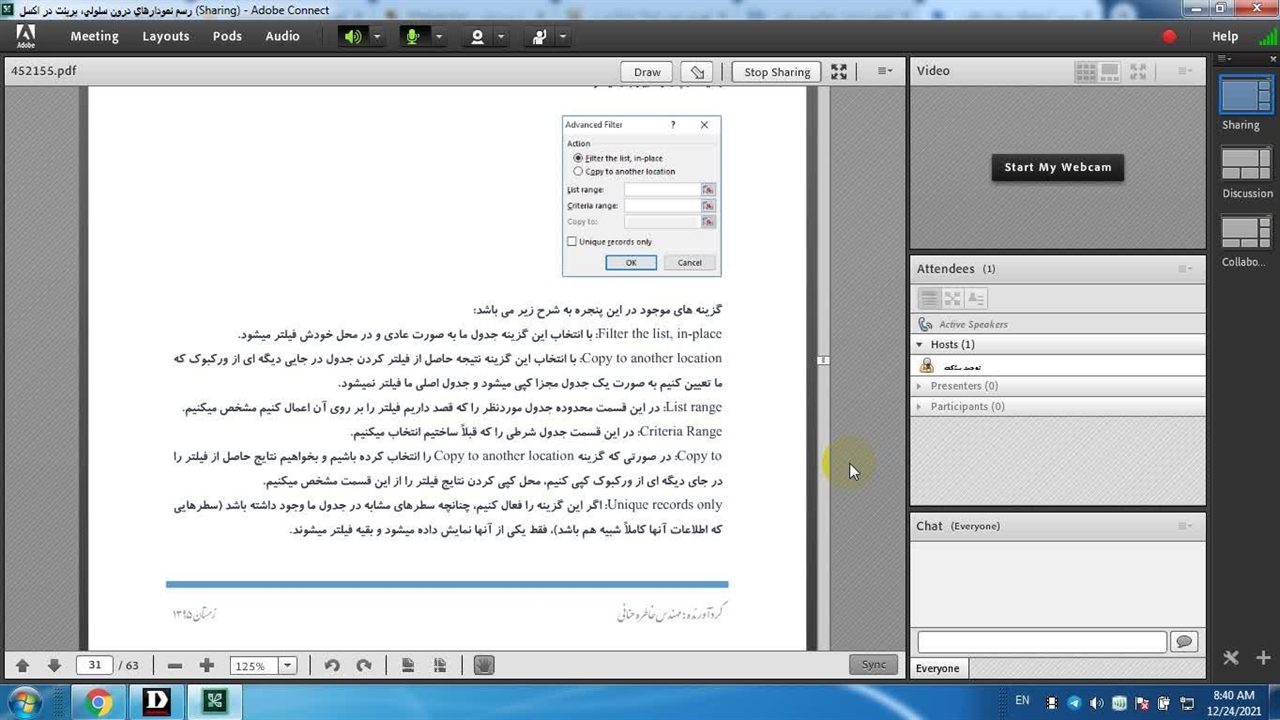
Task: Open microphone options dropdown arrow
Action: (438, 37)
